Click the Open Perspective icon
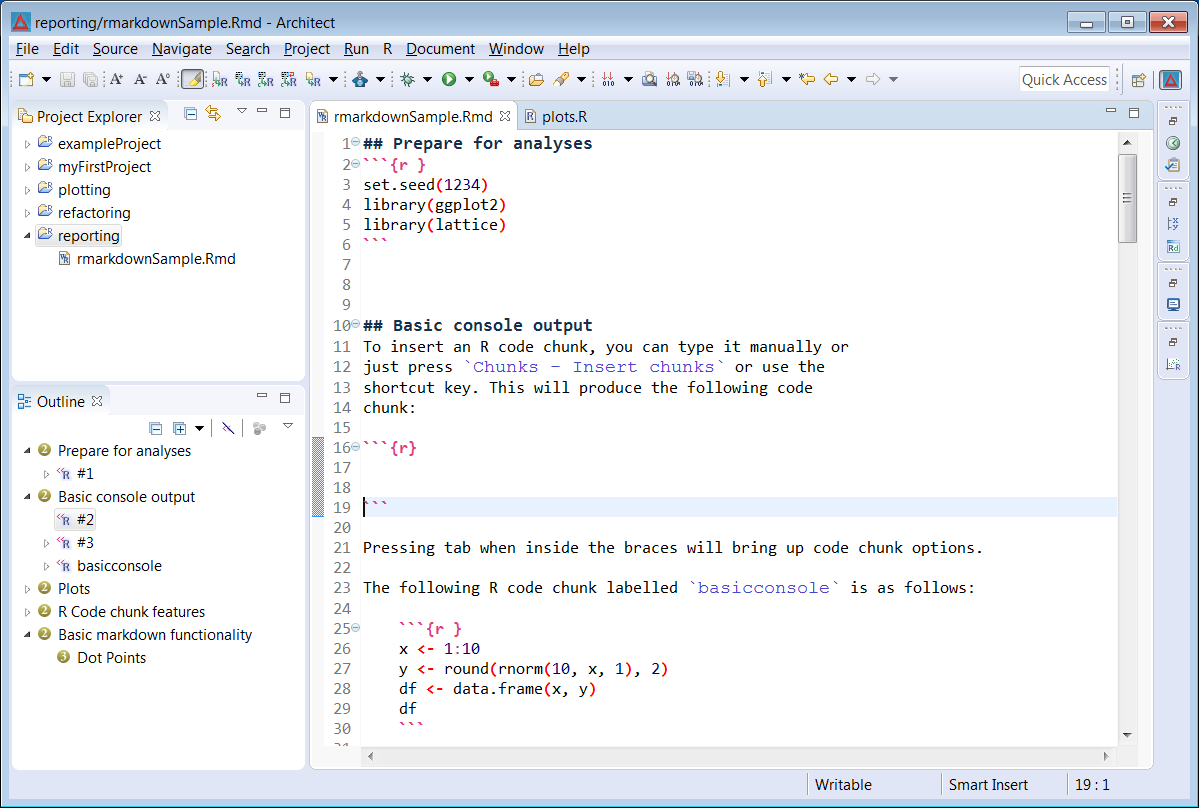This screenshot has height=808, width=1199. (1139, 80)
